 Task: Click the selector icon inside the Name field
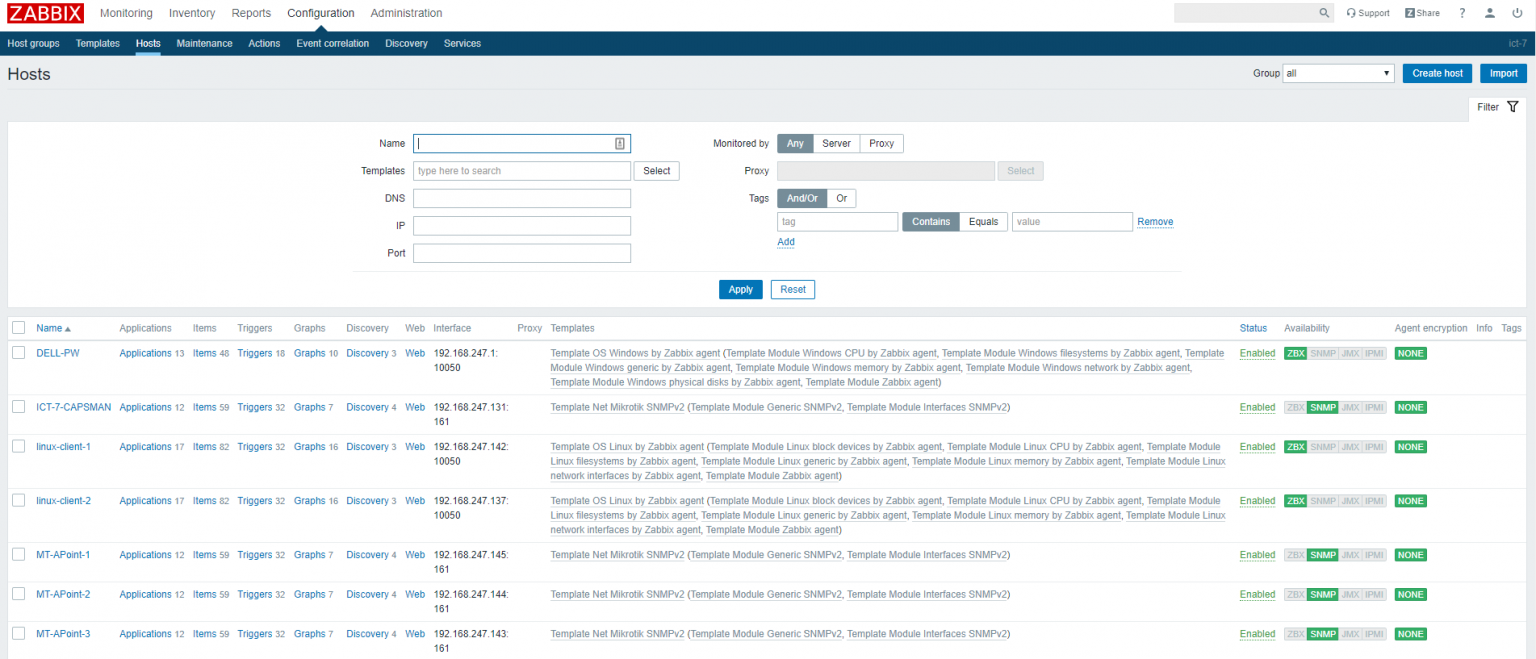point(619,143)
